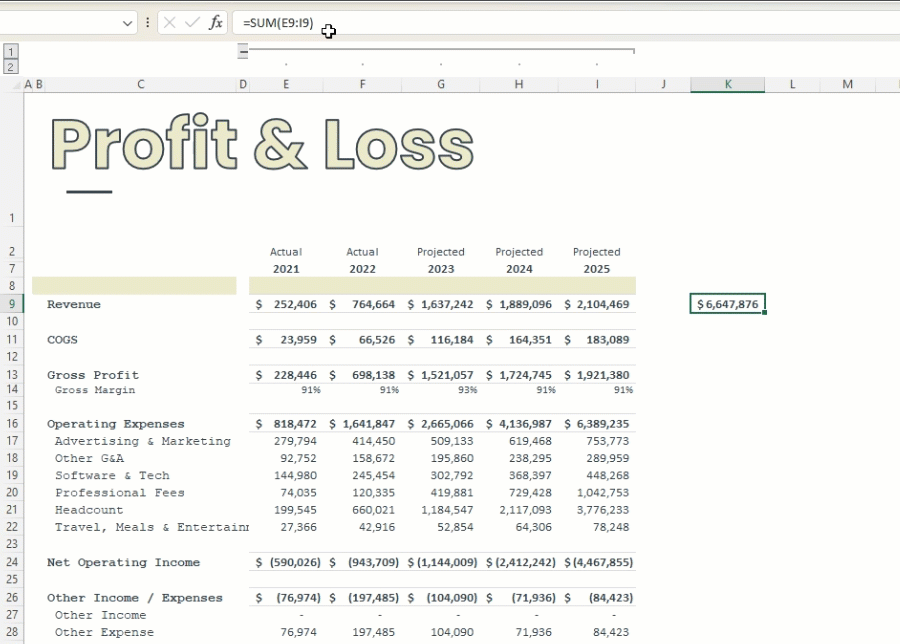The width and height of the screenshot is (900, 644).
Task: Click 2022 other expense value 197,485
Action: pos(374,633)
